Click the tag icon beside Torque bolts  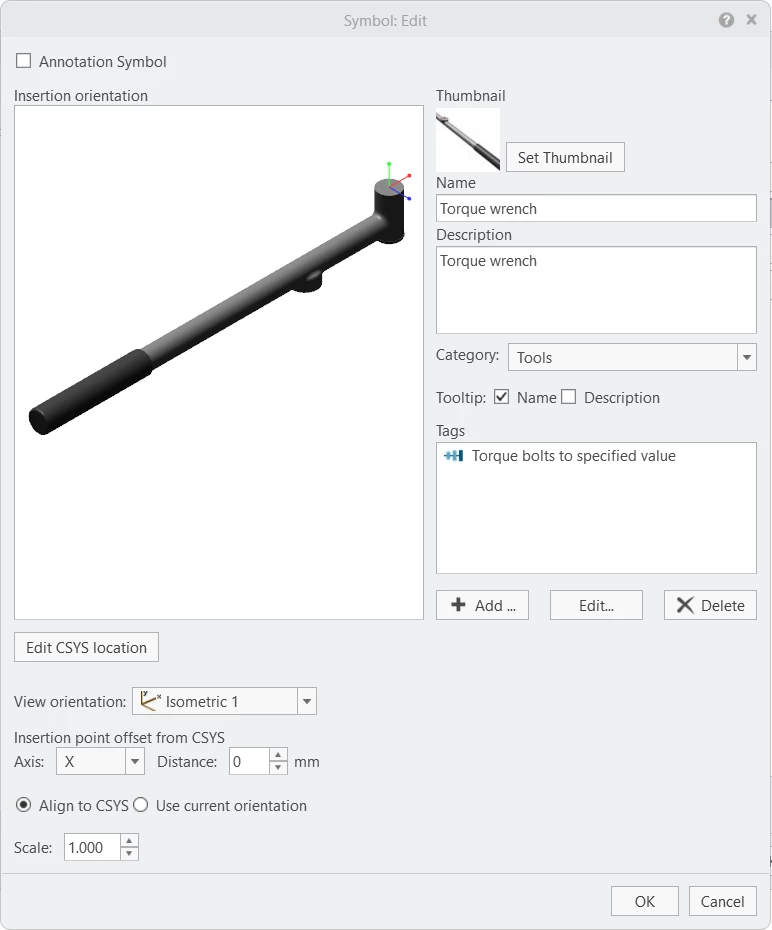pyautogui.click(x=454, y=456)
